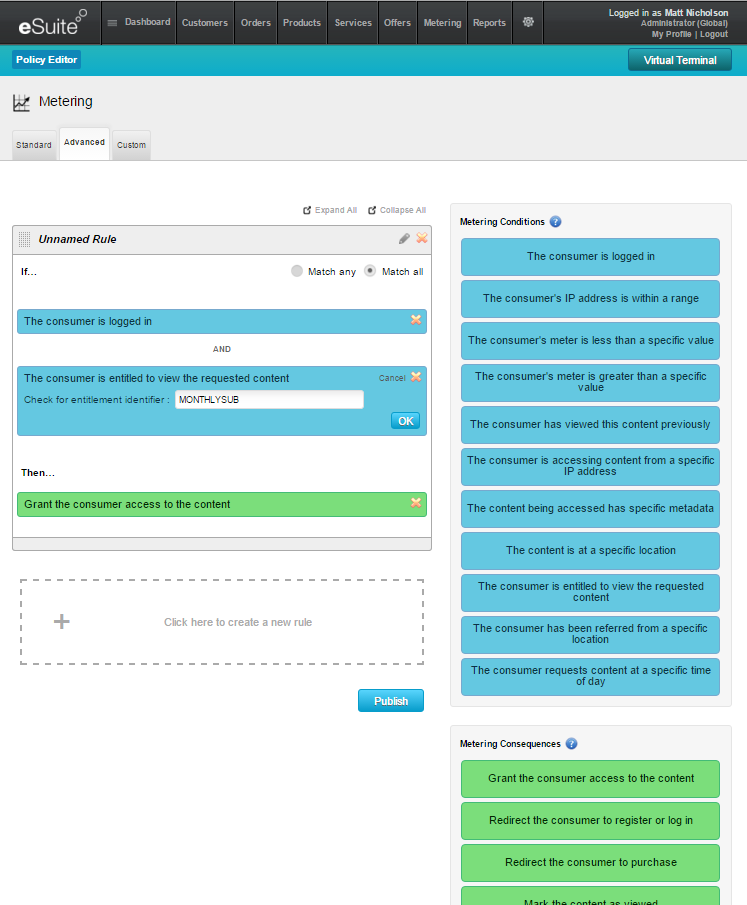Viewport: 747px width, 905px height.
Task: Grab the drag handle of Unnamed Rule
Action: (25, 240)
